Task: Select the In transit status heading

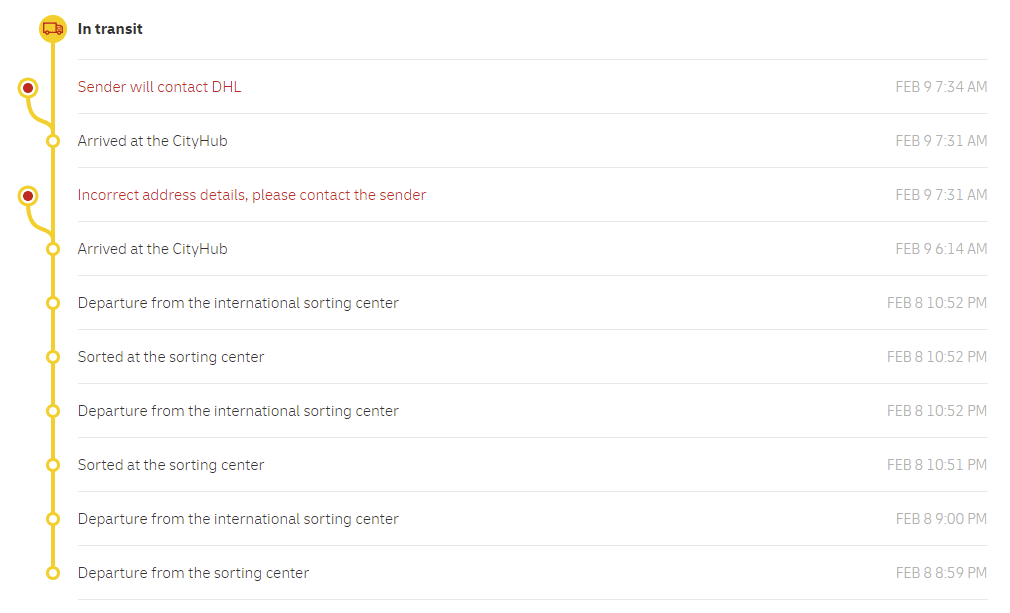Action: point(110,29)
